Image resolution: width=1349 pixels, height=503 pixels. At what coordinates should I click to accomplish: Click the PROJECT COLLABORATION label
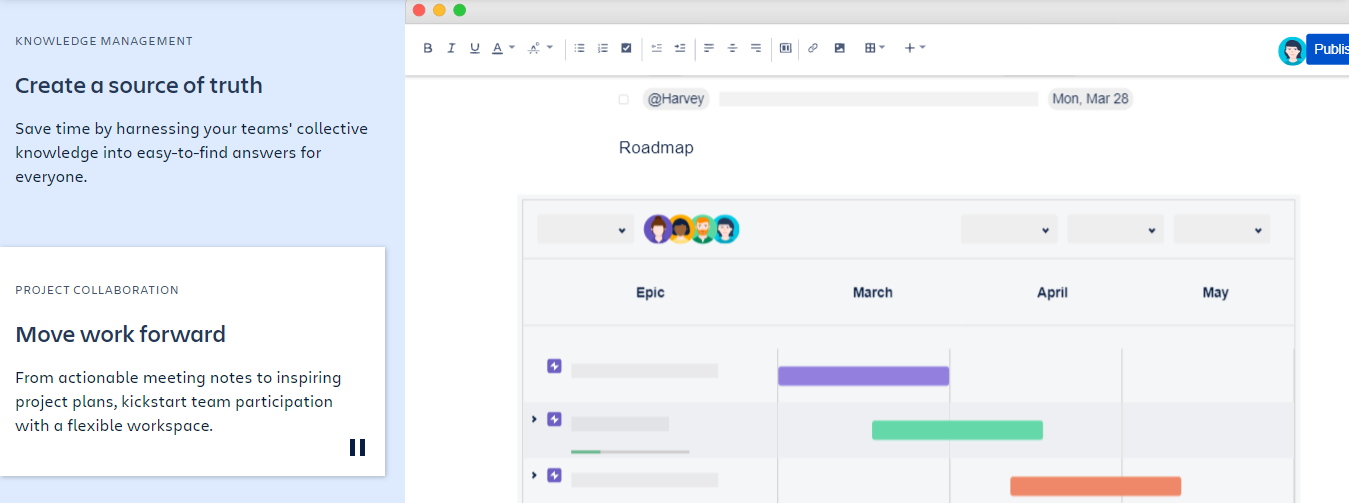(x=97, y=290)
